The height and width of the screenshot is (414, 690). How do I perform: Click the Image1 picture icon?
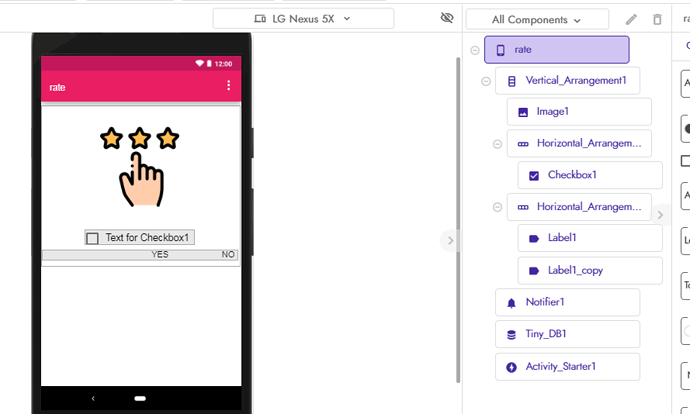523,112
